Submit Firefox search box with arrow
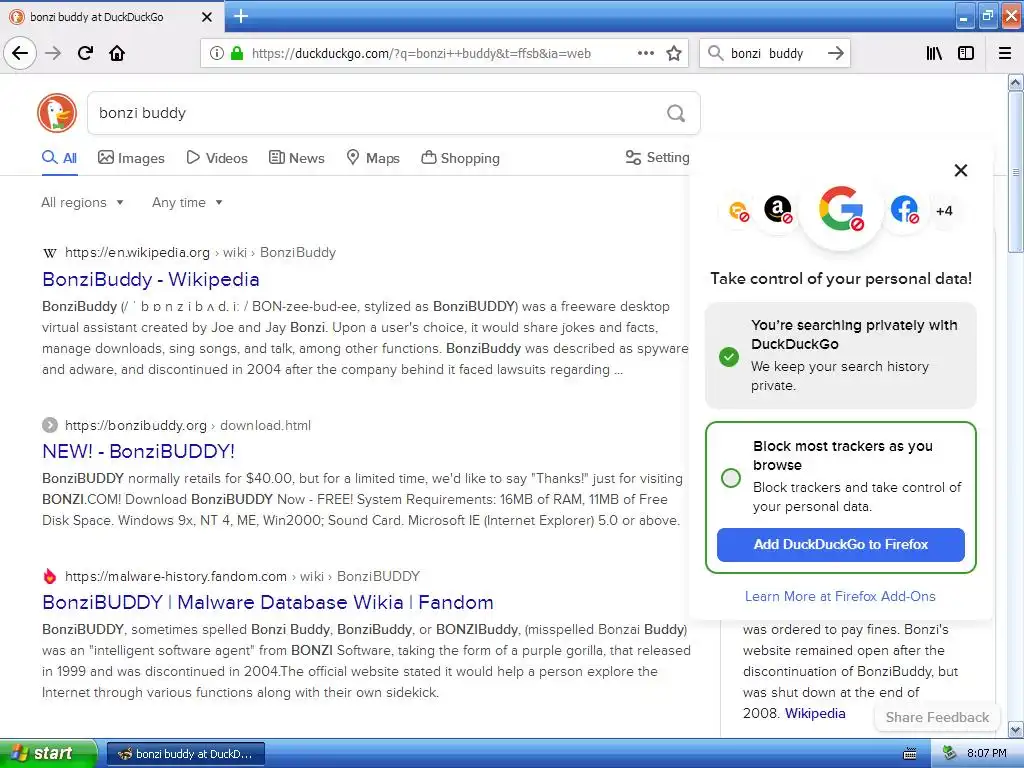The image size is (1024, 768). point(835,53)
